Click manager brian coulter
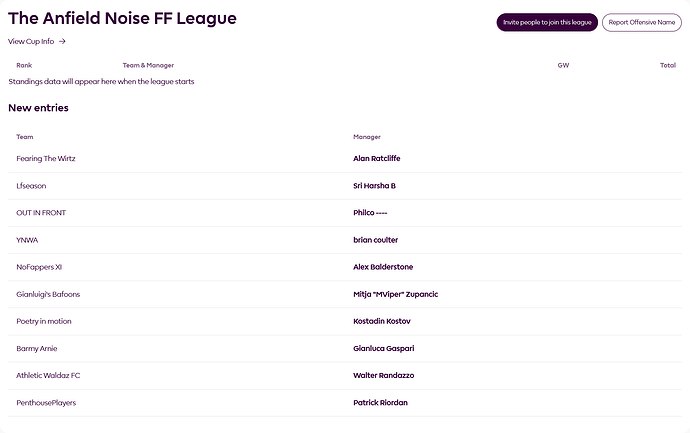Screen dimensions: 690x433 pyautogui.click(x=375, y=240)
